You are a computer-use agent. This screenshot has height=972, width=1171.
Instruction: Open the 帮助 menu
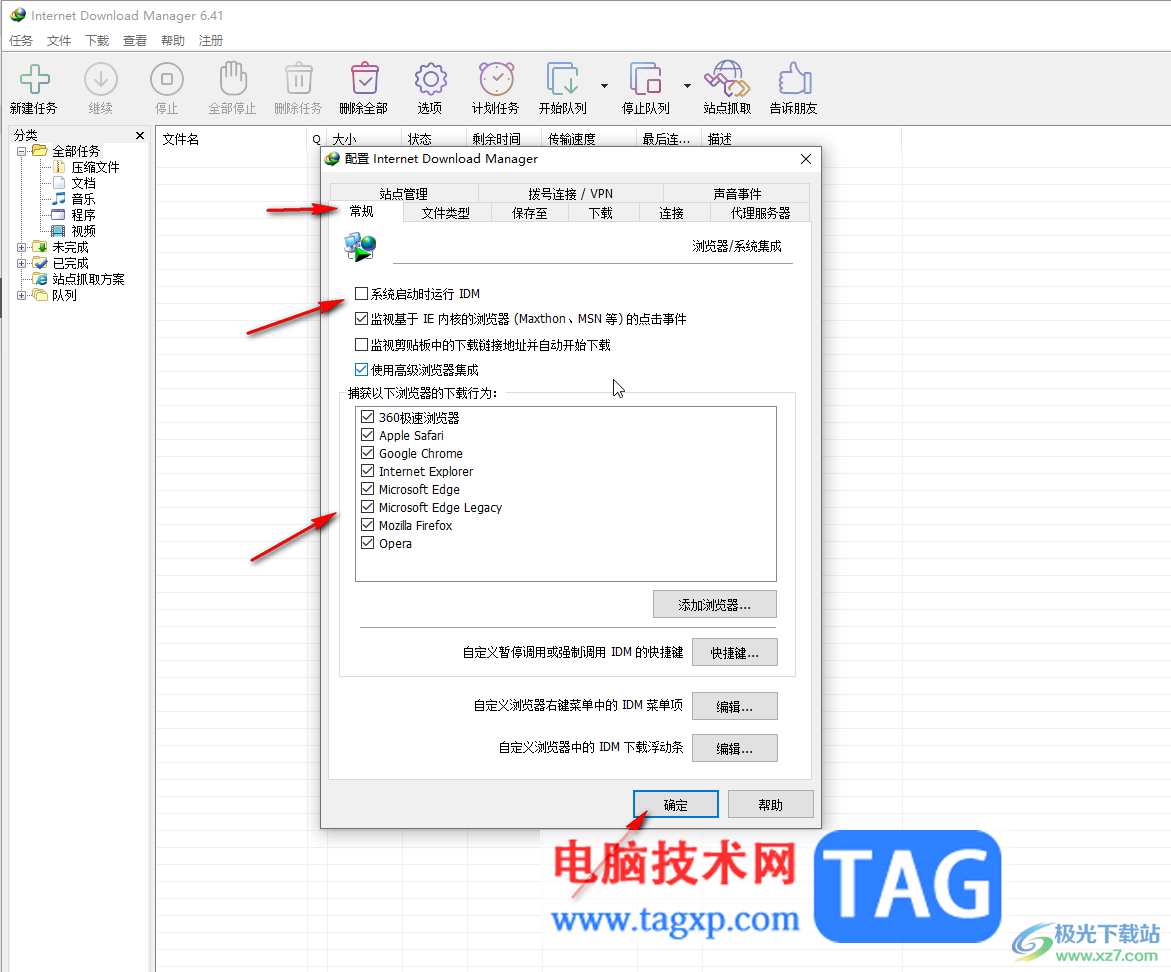(173, 40)
